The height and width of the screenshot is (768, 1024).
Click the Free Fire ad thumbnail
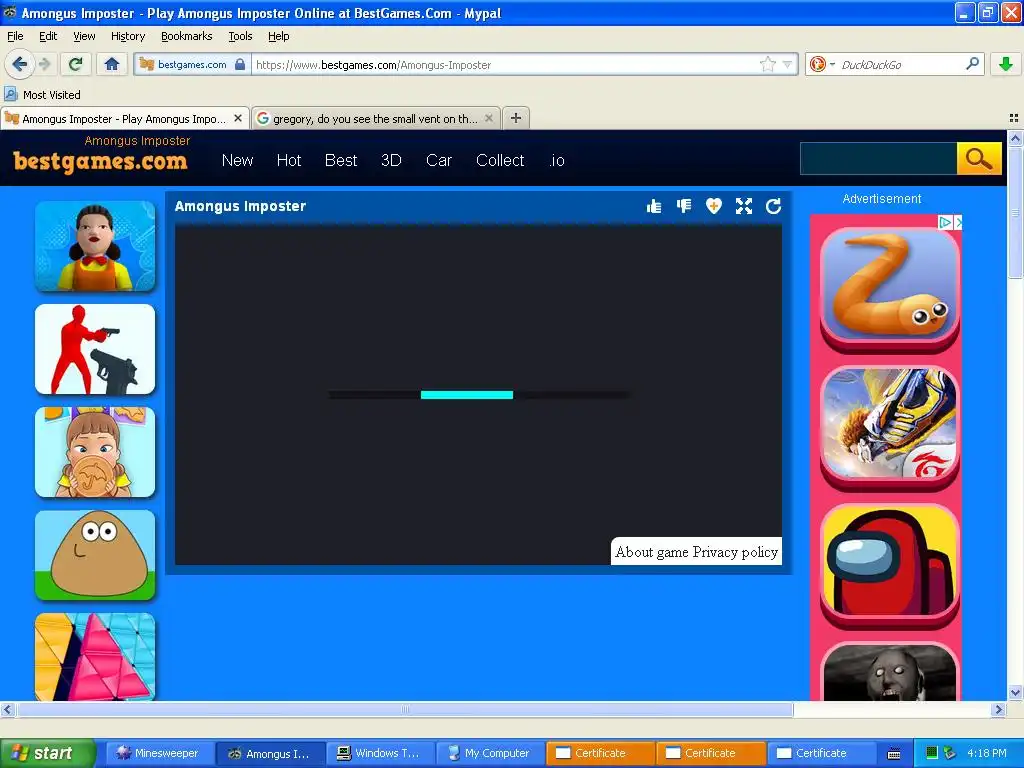point(889,427)
